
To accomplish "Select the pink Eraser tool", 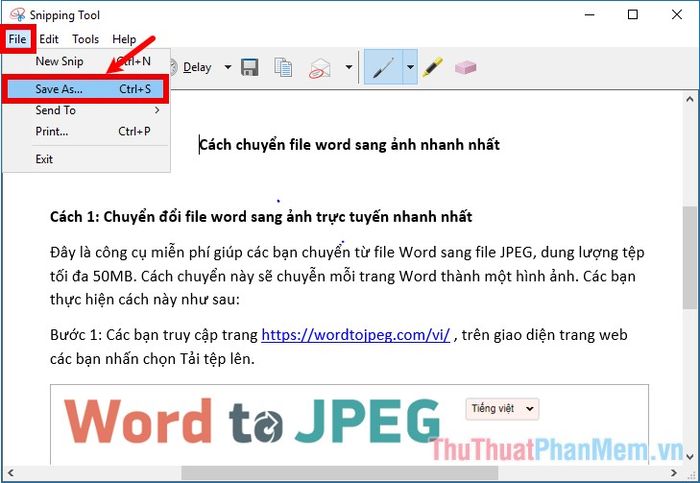I will click(465, 67).
